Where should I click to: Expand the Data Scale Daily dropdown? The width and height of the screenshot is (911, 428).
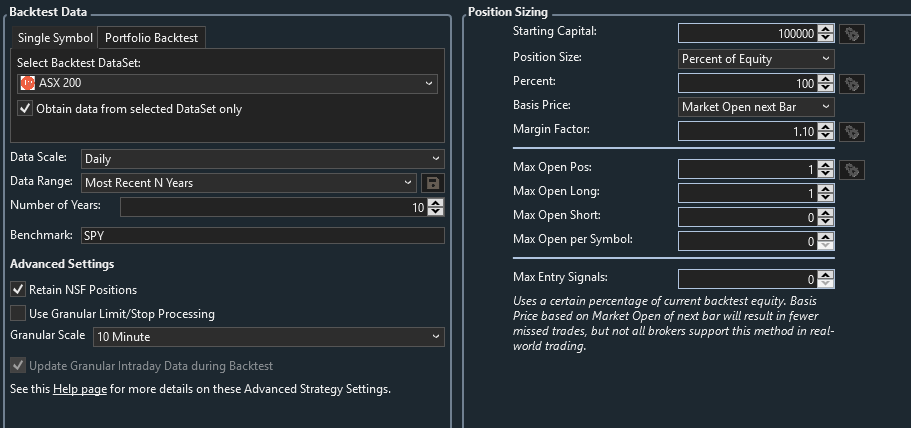[x=262, y=159]
